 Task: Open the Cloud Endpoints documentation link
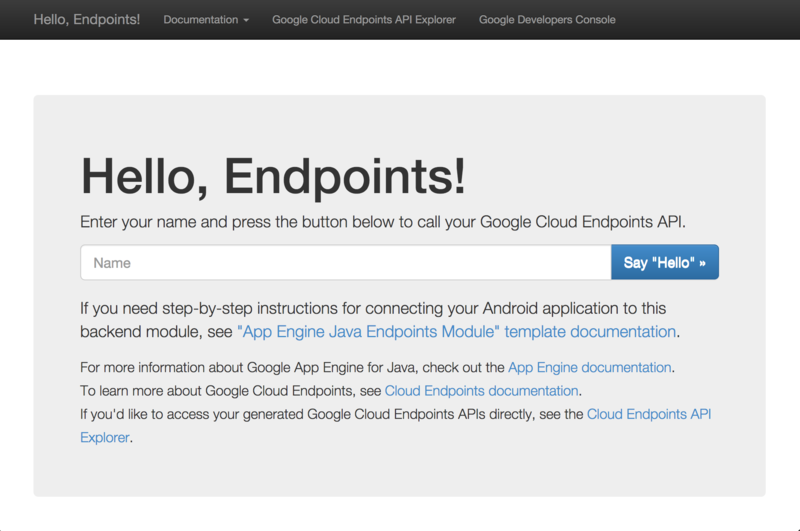point(481,391)
